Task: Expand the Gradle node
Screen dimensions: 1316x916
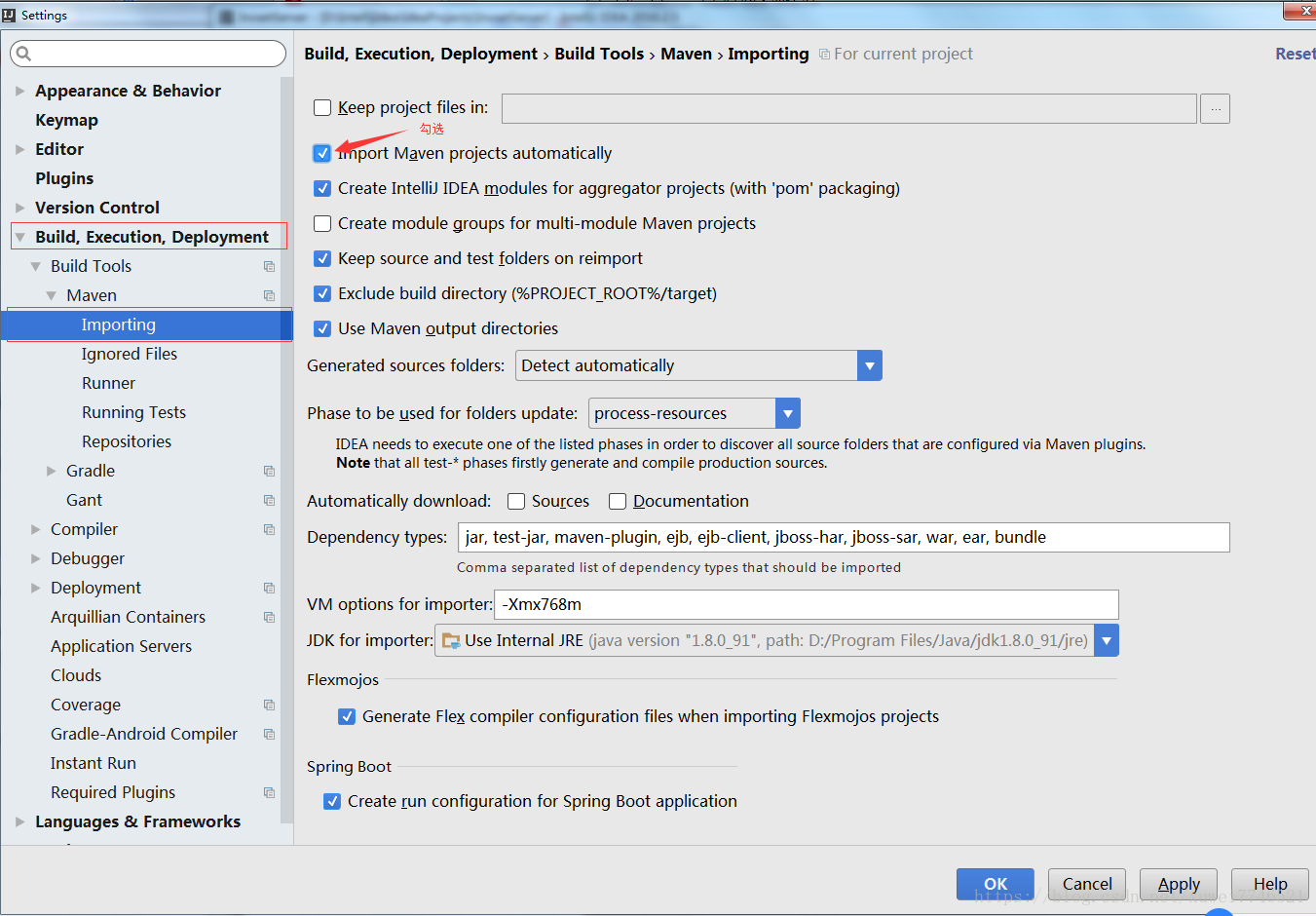Action: pyautogui.click(x=52, y=471)
